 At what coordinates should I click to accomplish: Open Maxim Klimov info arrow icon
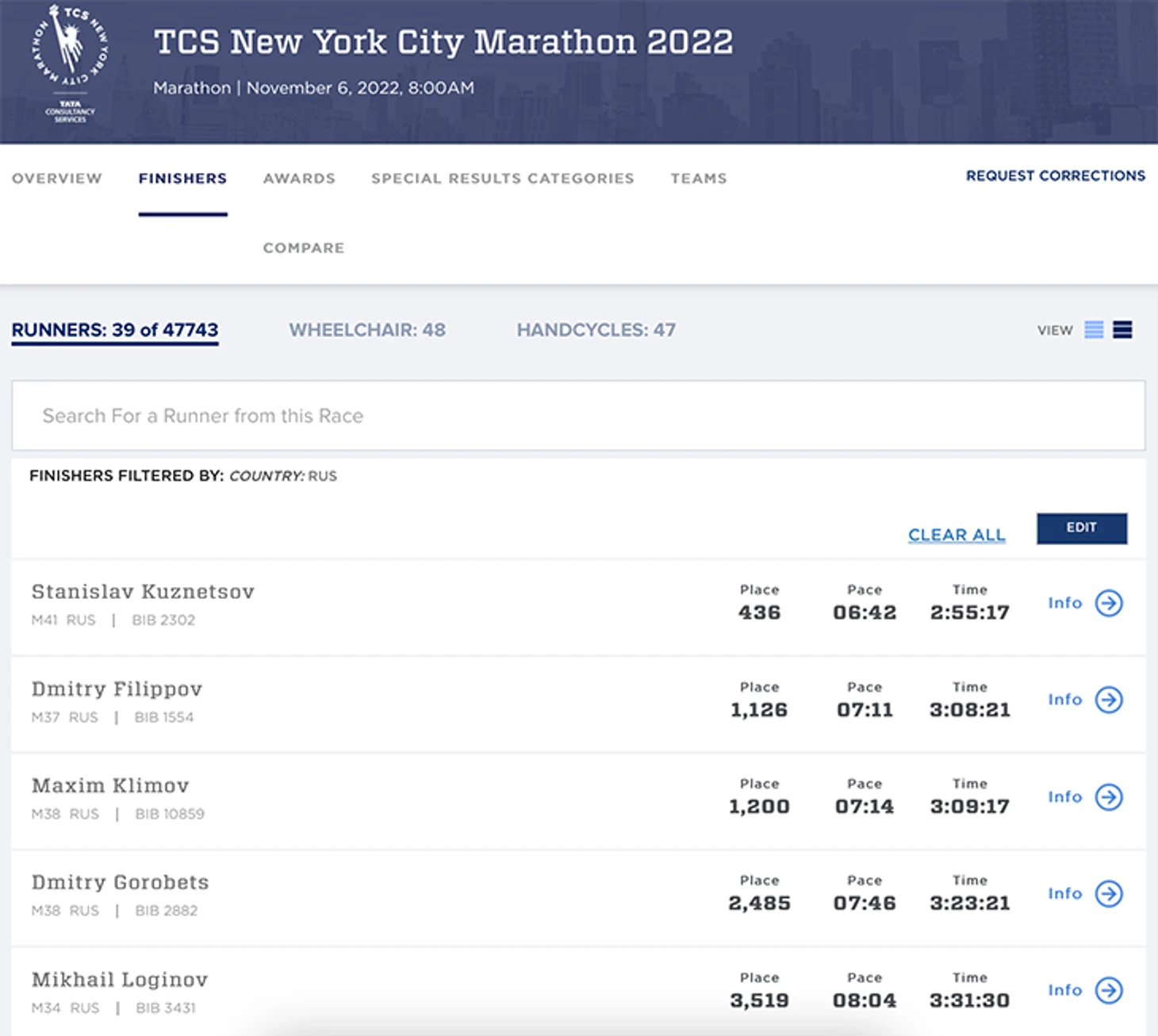tap(1109, 796)
